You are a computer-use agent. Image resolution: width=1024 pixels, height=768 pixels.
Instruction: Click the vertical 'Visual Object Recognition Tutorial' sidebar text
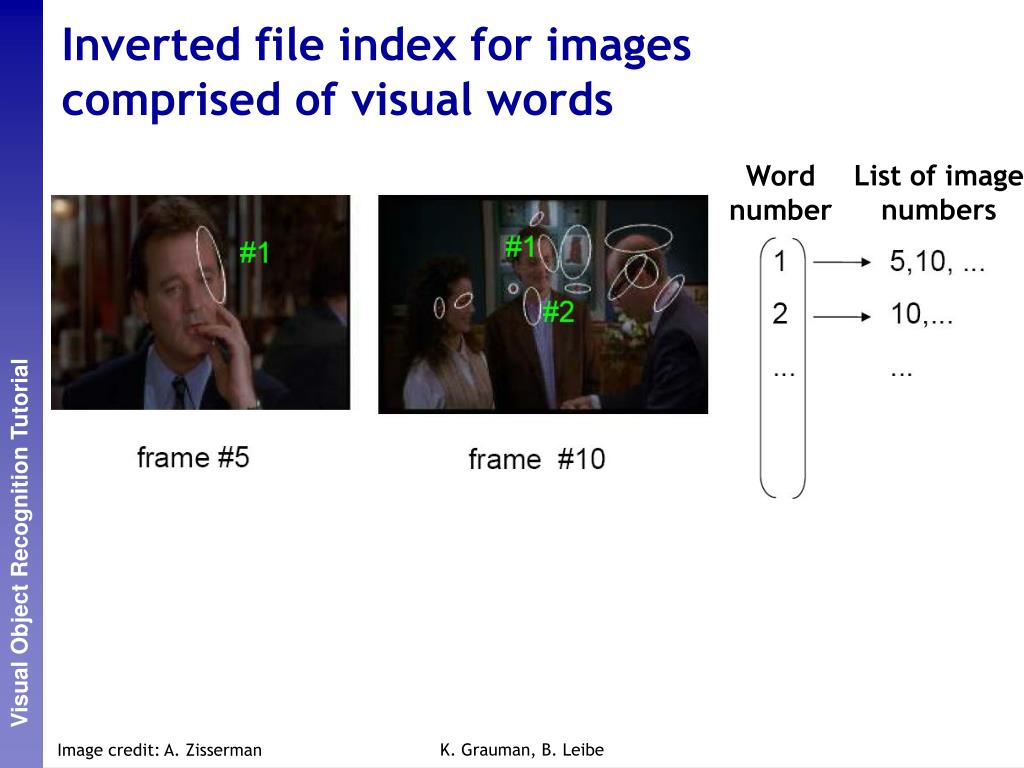point(20,543)
